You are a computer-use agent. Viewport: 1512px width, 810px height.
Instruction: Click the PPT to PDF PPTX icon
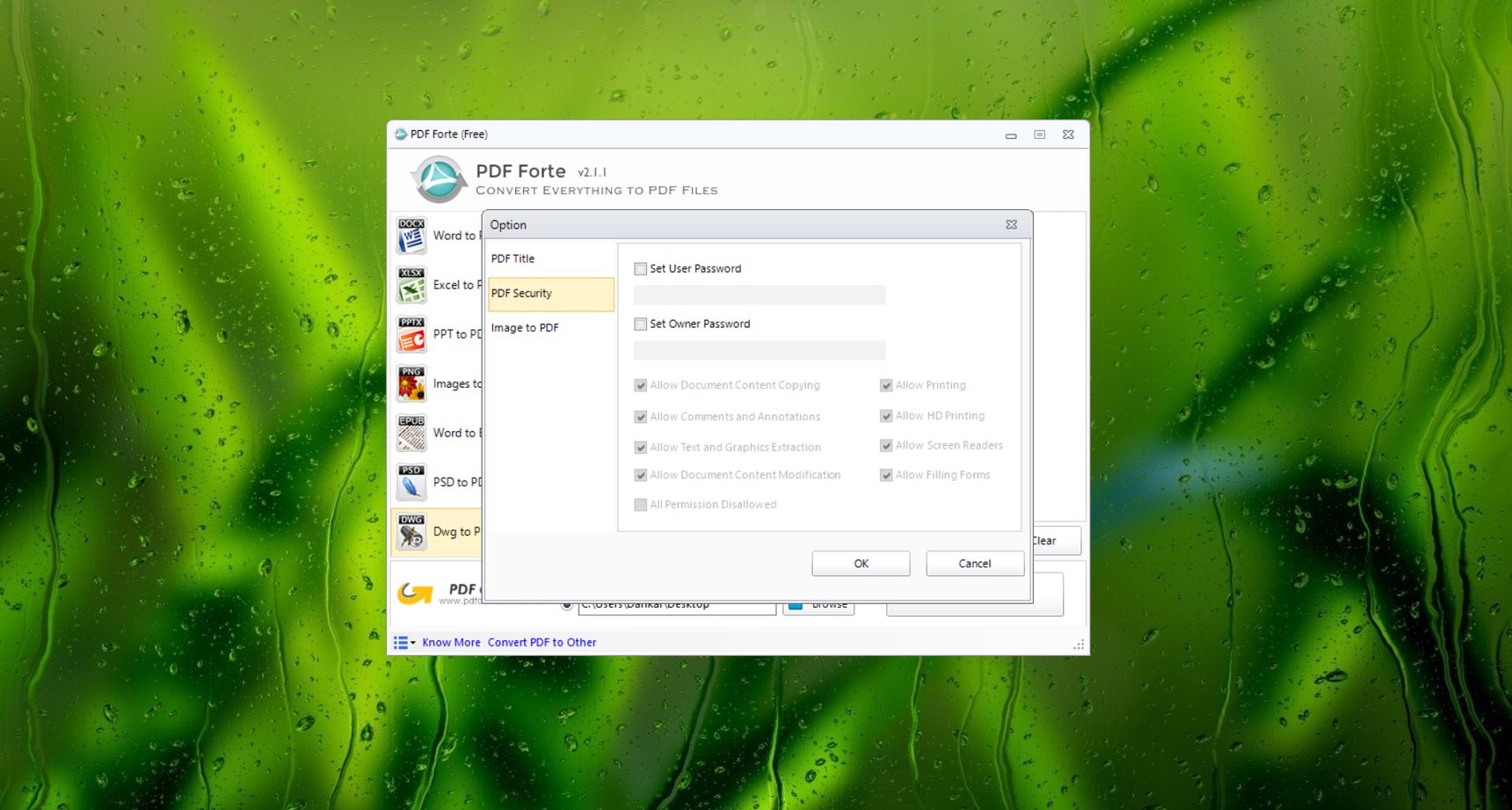[411, 334]
